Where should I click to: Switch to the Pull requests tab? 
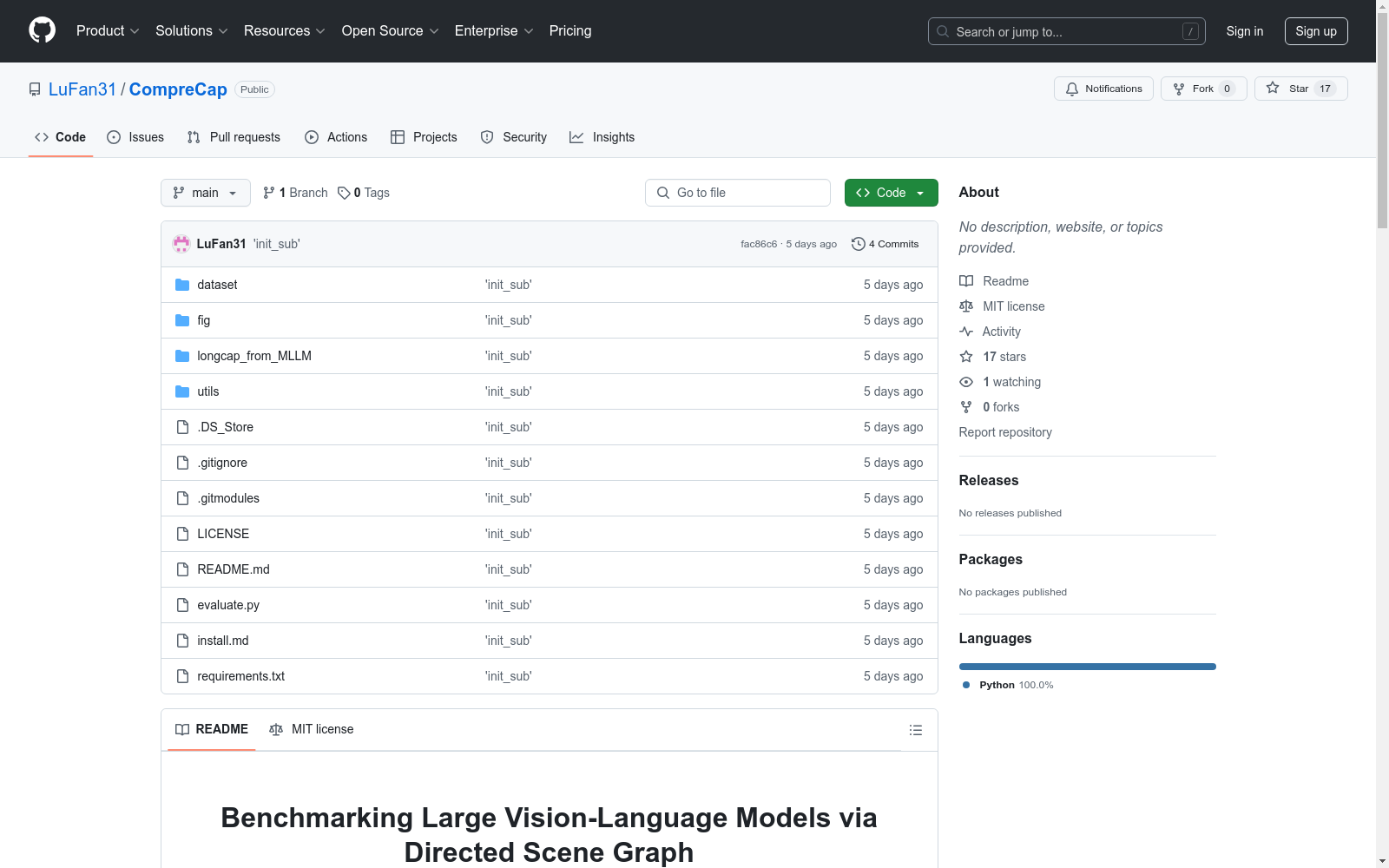[x=234, y=137]
